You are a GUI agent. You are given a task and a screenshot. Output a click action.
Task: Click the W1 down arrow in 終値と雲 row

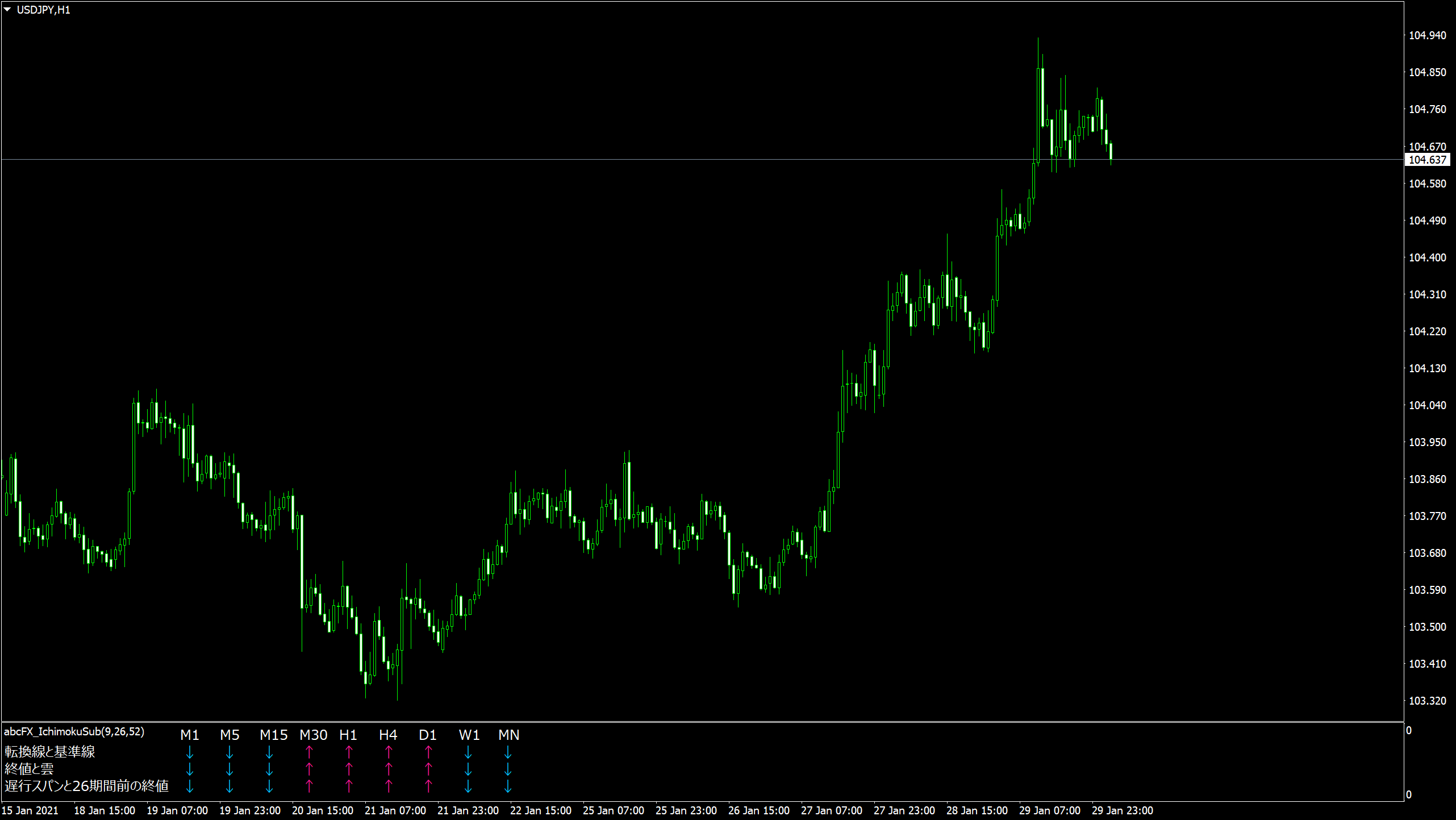[469, 770]
